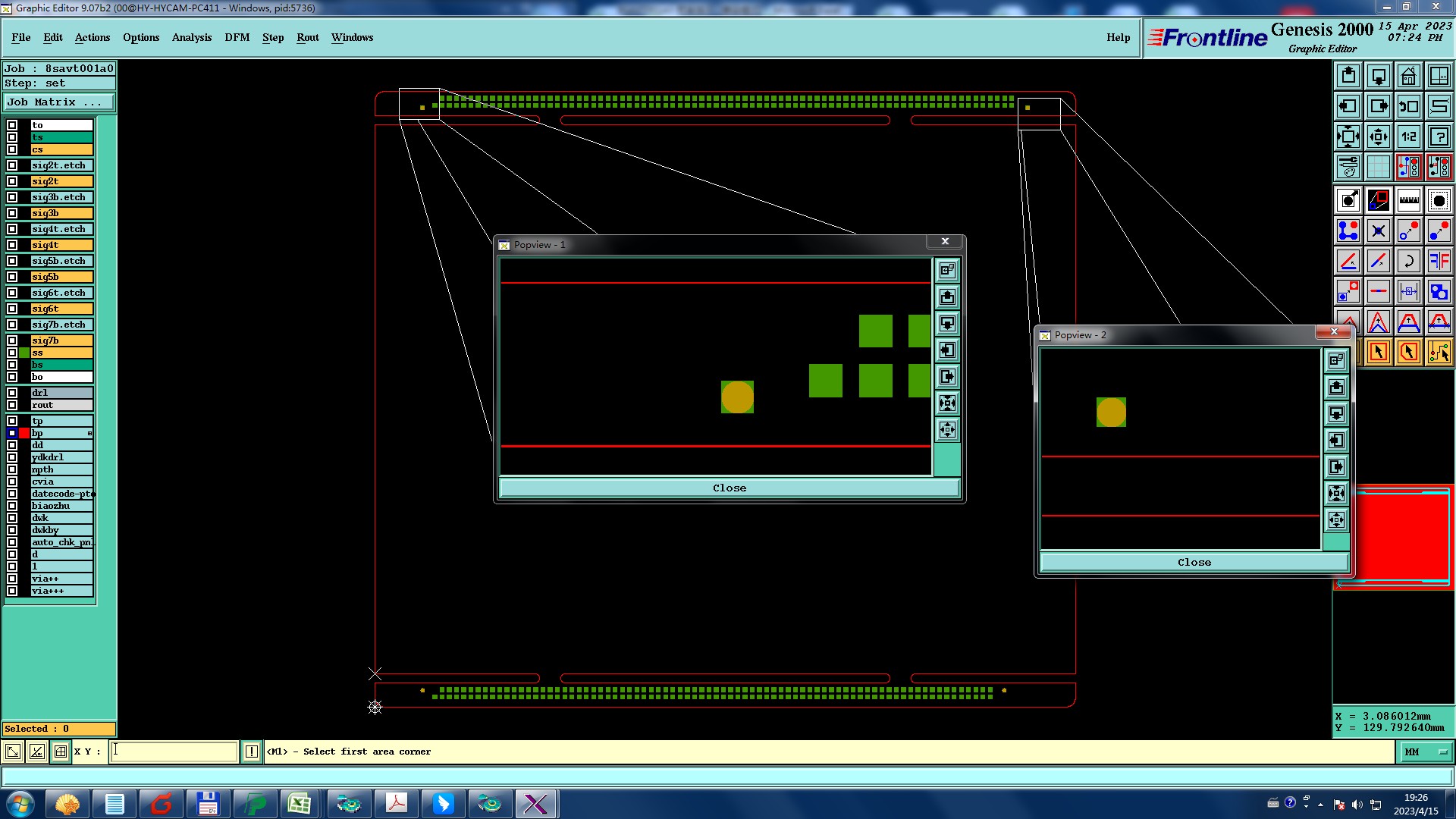Viewport: 1456px width, 819px height.
Task: Open the DFM menu
Action: pyautogui.click(x=237, y=37)
